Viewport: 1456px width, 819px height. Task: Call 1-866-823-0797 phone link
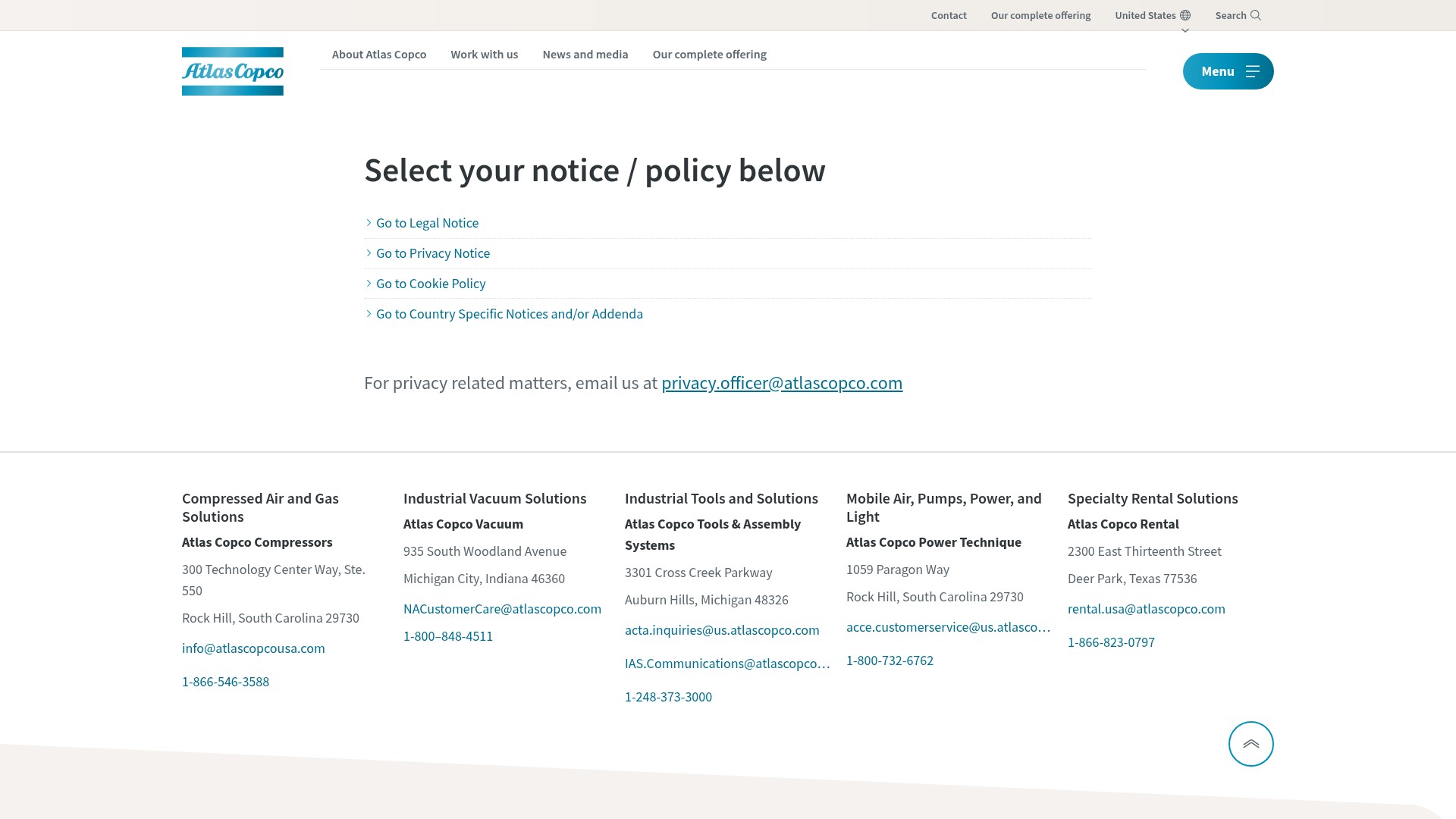[x=1111, y=642]
